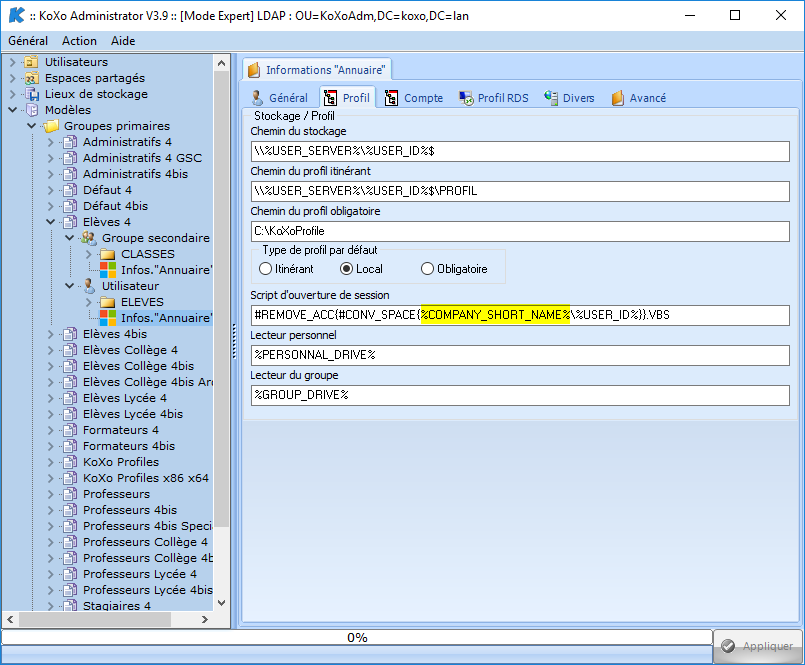Click the Professeurs template icon
Viewport: 805px width, 665px height.
69,494
